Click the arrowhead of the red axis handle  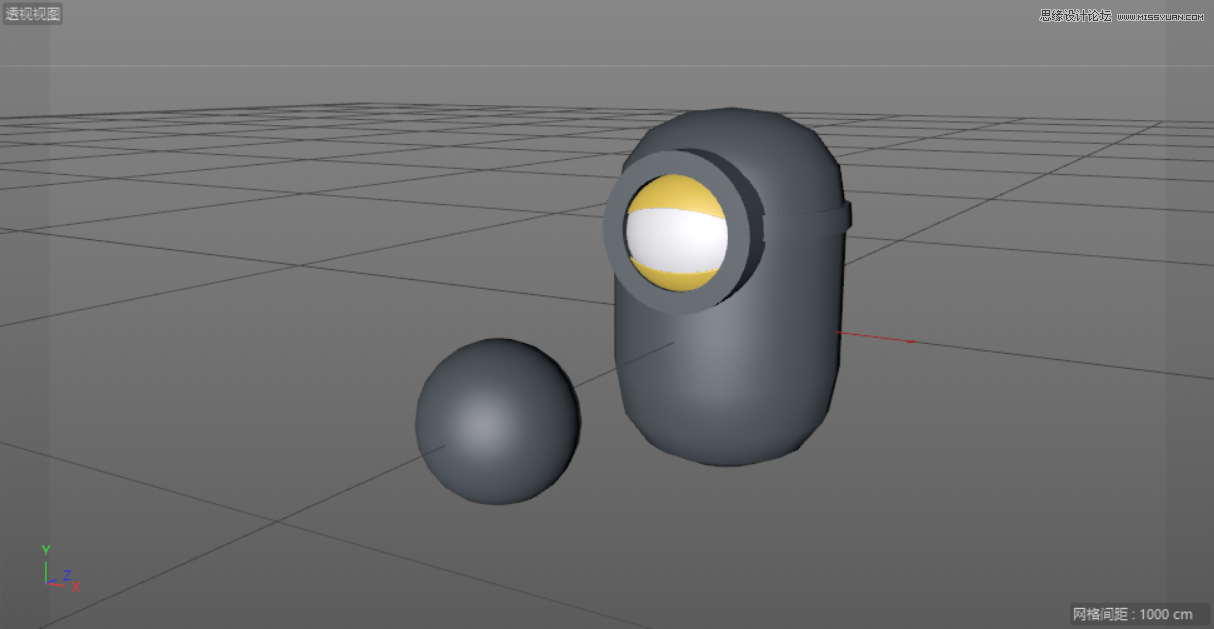(910, 340)
